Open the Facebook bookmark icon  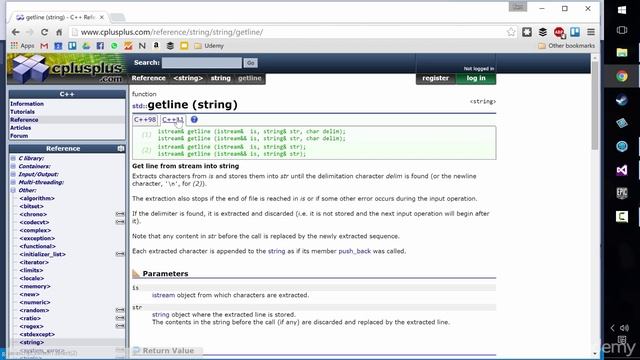tap(100, 46)
